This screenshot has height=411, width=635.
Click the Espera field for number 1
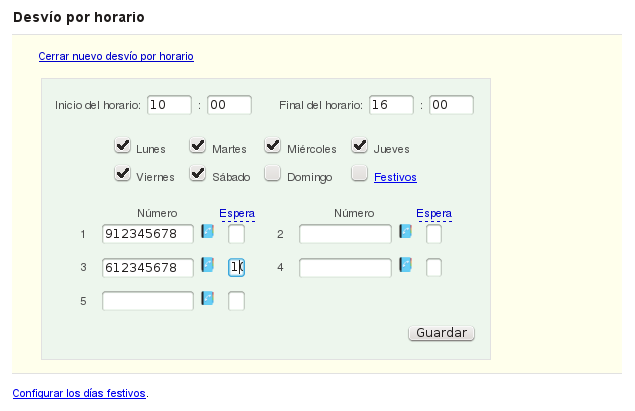tap(236, 234)
